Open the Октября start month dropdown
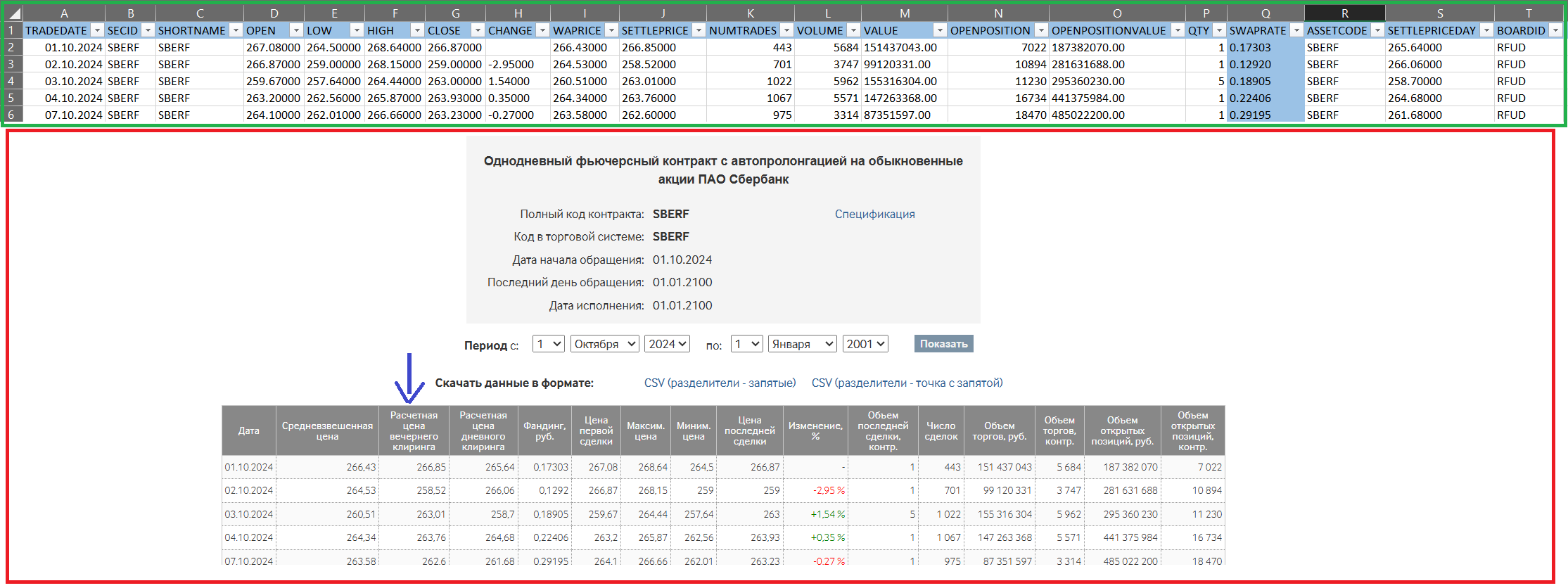1568x588 pixels. click(604, 344)
